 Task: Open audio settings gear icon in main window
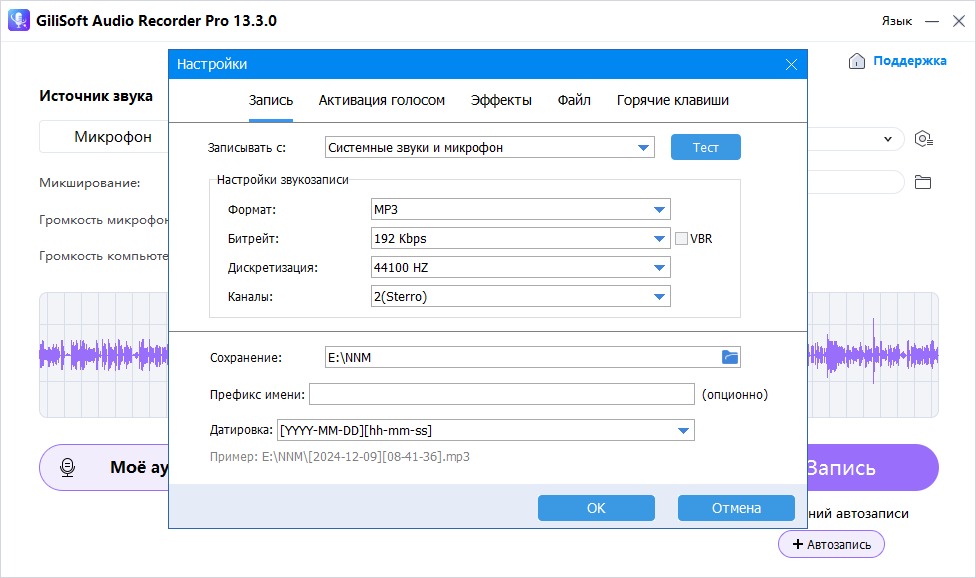pyautogui.click(x=923, y=139)
